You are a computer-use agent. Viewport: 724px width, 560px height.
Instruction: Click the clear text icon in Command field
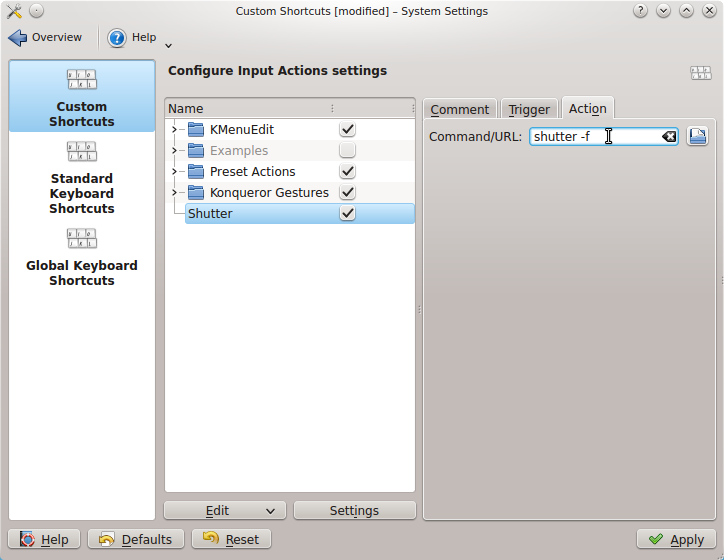pos(668,137)
